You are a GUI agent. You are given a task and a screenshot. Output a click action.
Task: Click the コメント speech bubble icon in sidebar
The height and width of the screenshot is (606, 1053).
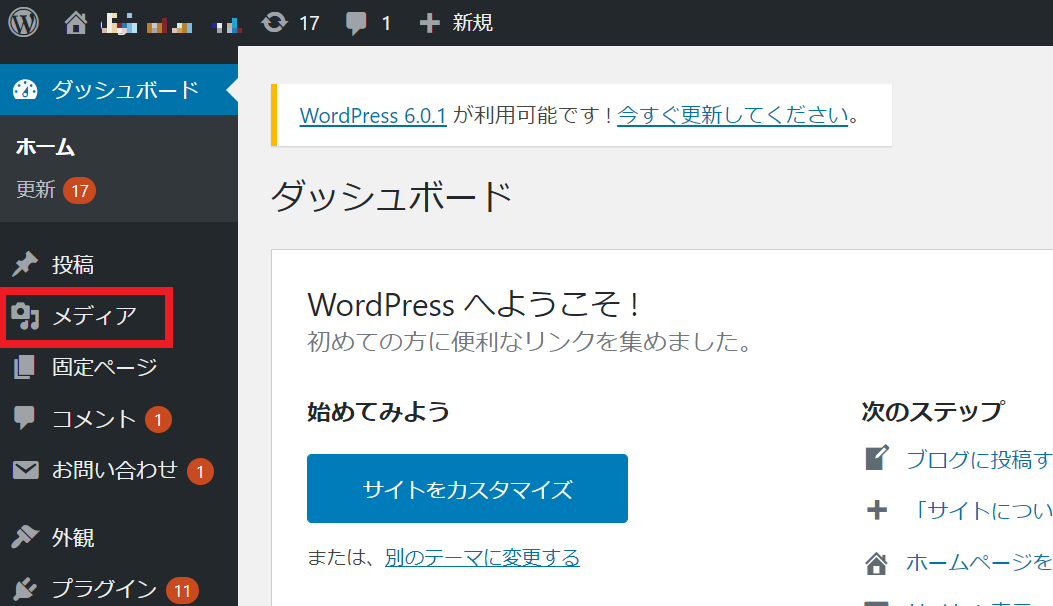click(24, 418)
